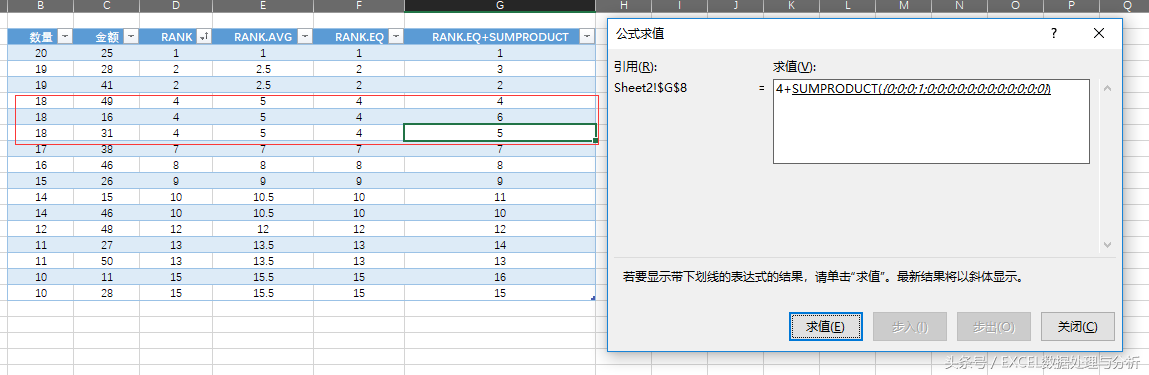The image size is (1149, 375).
Task: Click the 数量 cell containing 12
Action: point(40,229)
